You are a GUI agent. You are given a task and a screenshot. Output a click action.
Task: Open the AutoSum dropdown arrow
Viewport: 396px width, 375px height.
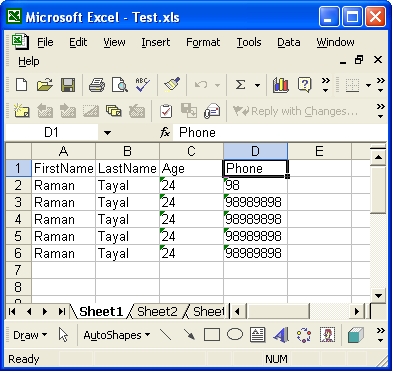click(257, 85)
